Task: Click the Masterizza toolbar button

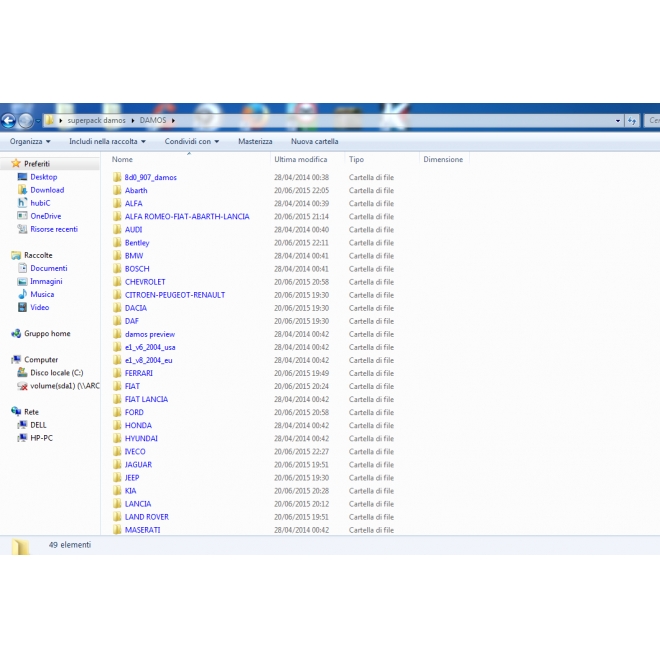Action: (x=255, y=141)
